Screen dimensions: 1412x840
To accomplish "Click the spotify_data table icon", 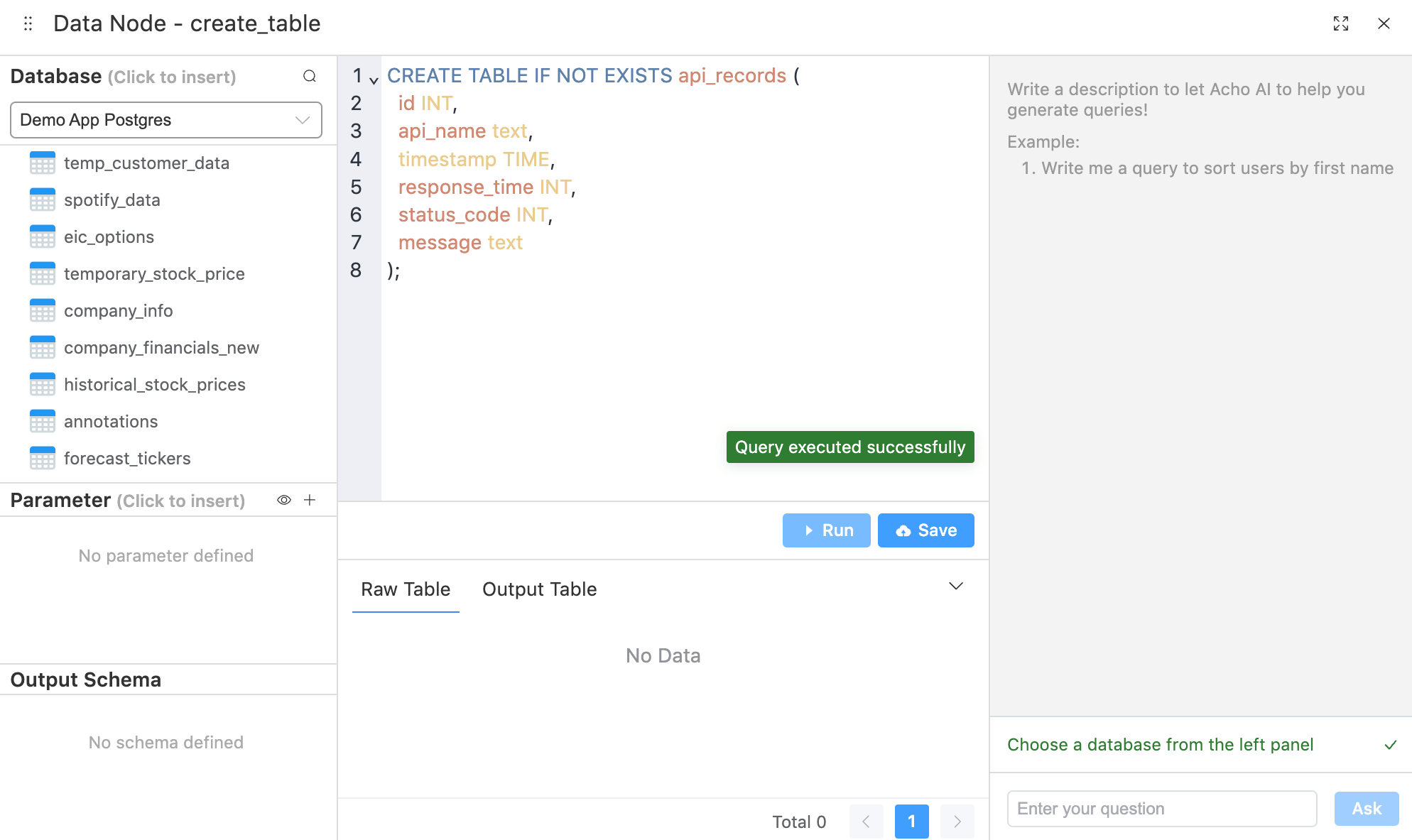I will click(43, 200).
